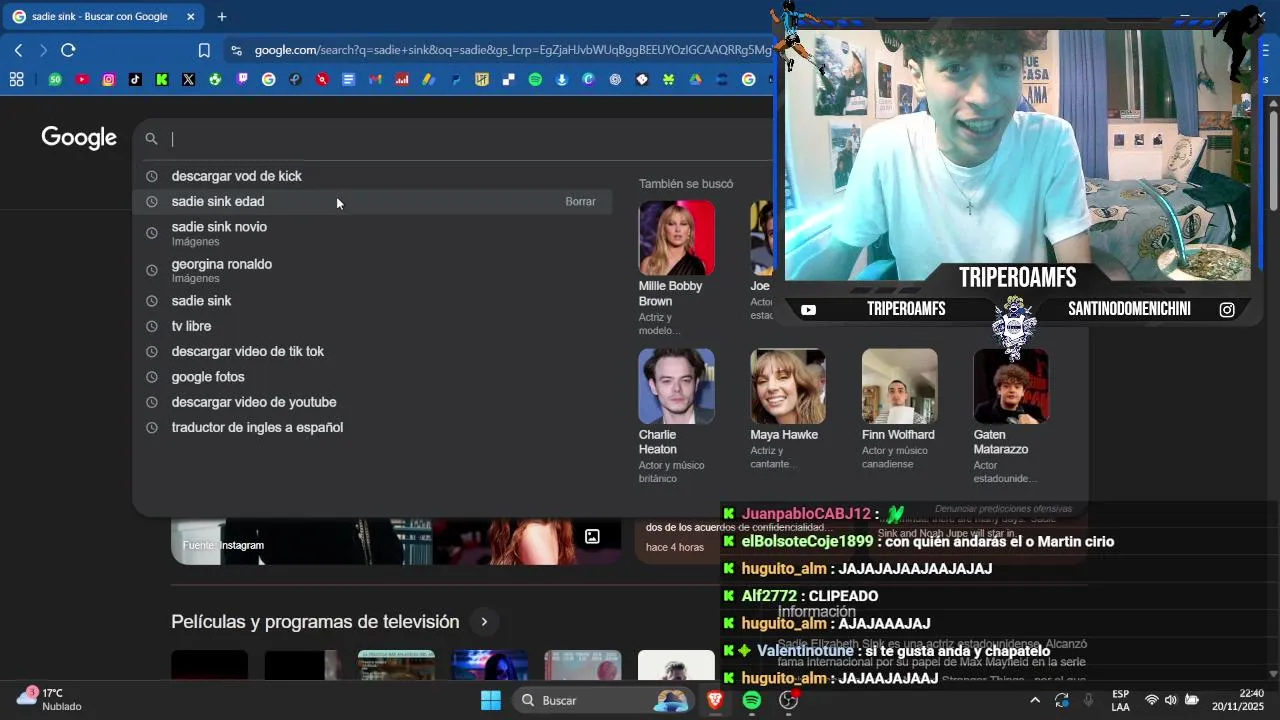Select suggestion 'google fotos'
This screenshot has width=1280, height=720.
374,377
